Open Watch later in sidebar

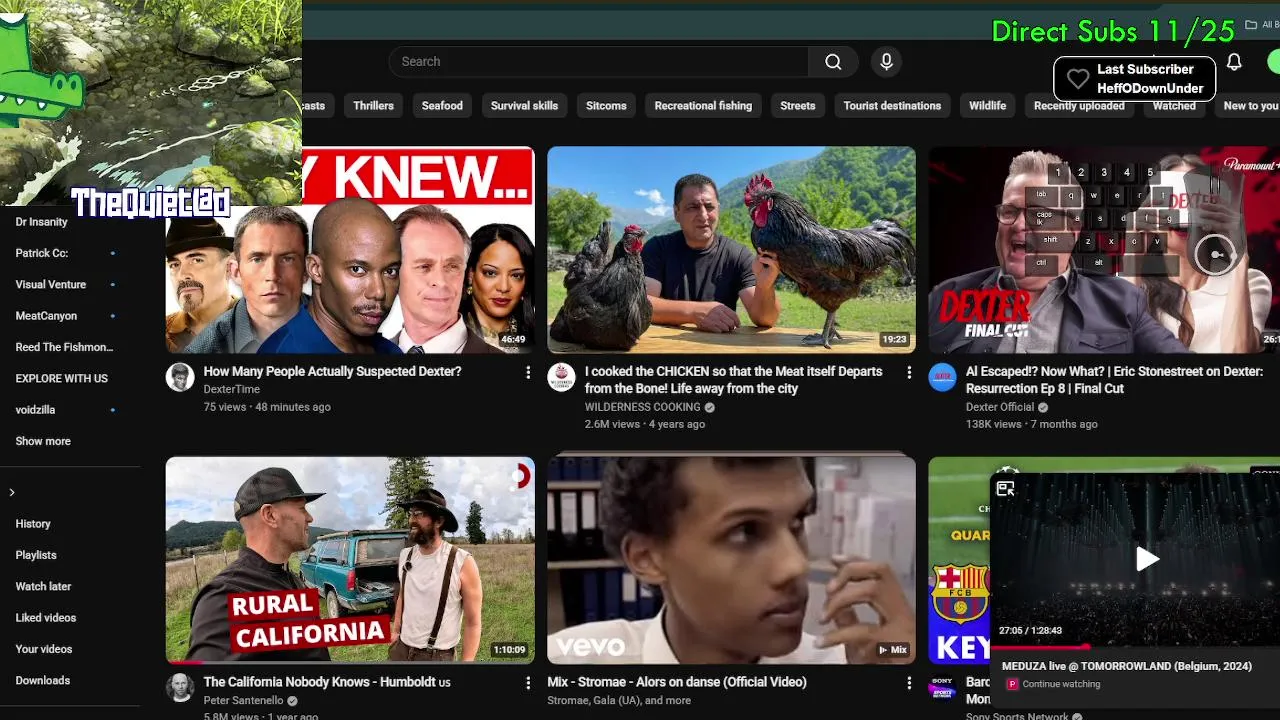[x=43, y=586]
